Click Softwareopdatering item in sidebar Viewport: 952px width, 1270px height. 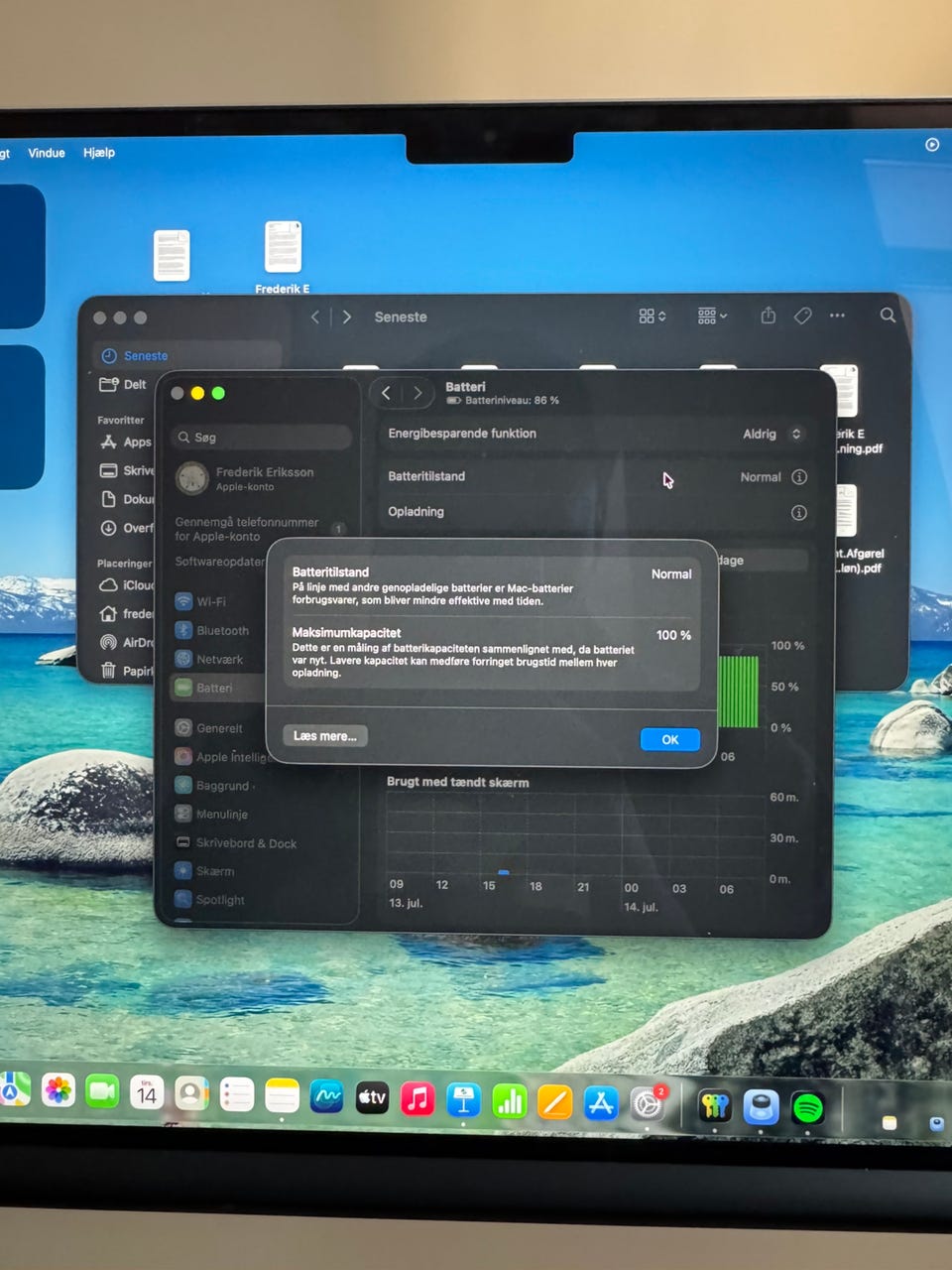220,562
